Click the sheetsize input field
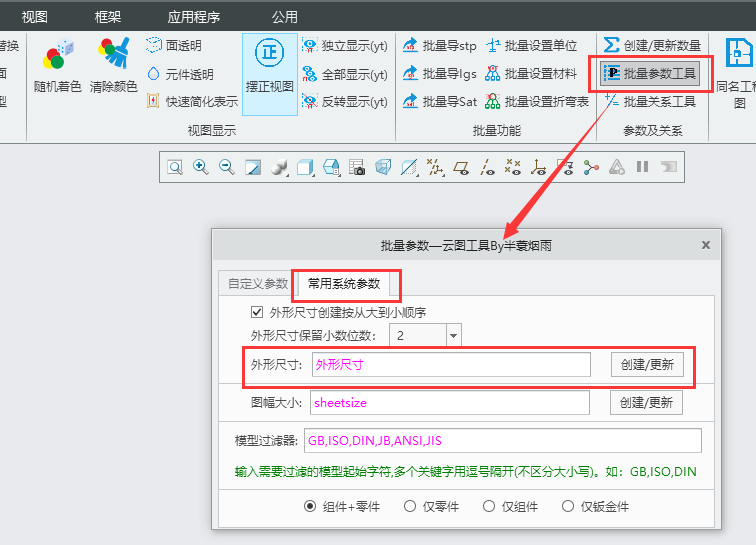 pos(450,403)
